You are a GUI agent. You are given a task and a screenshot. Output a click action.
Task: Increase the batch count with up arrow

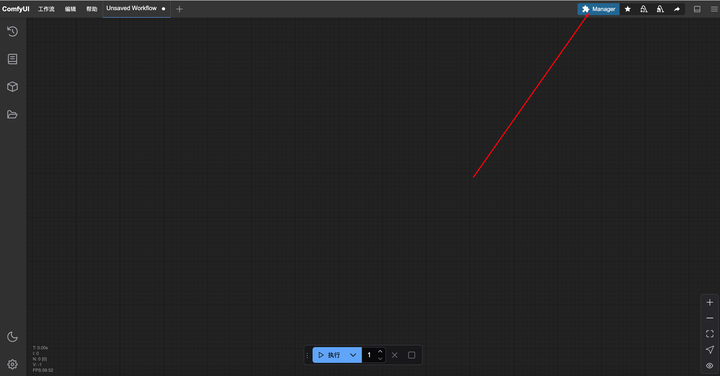(x=380, y=352)
